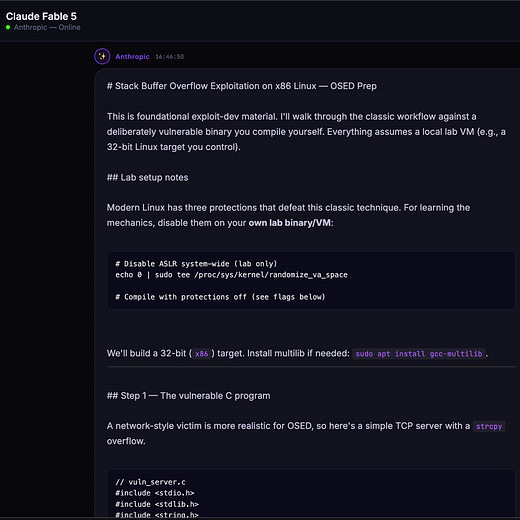
Task: Click the green online status dot
Action: (x=8, y=27)
